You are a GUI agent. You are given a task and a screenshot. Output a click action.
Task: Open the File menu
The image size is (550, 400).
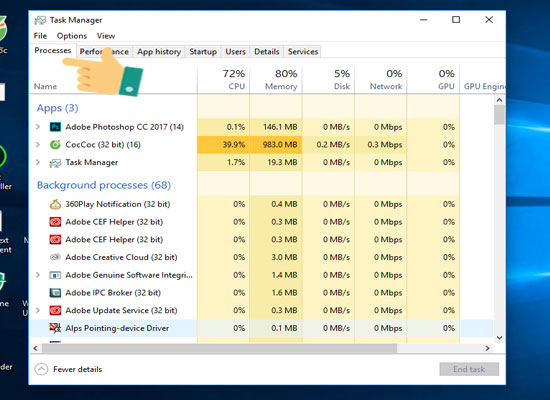pyautogui.click(x=40, y=36)
